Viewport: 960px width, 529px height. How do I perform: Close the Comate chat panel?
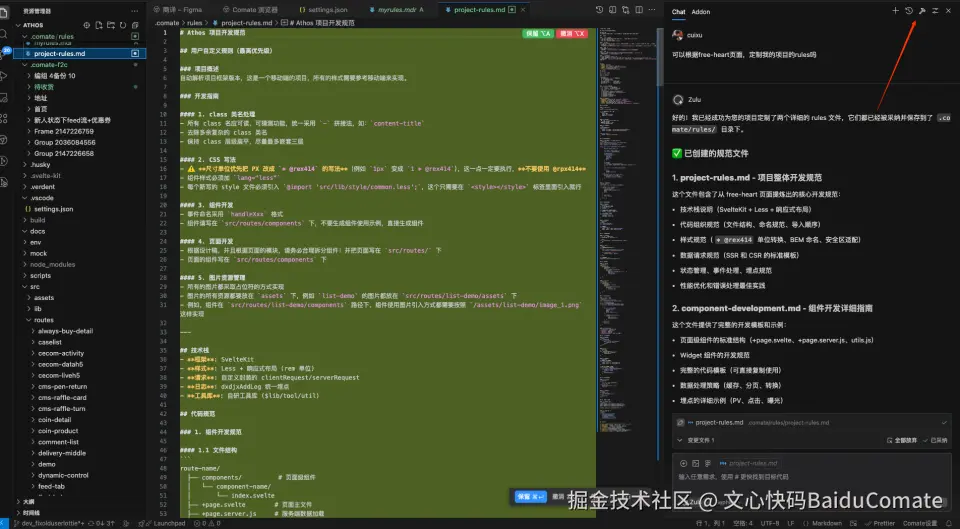(948, 11)
